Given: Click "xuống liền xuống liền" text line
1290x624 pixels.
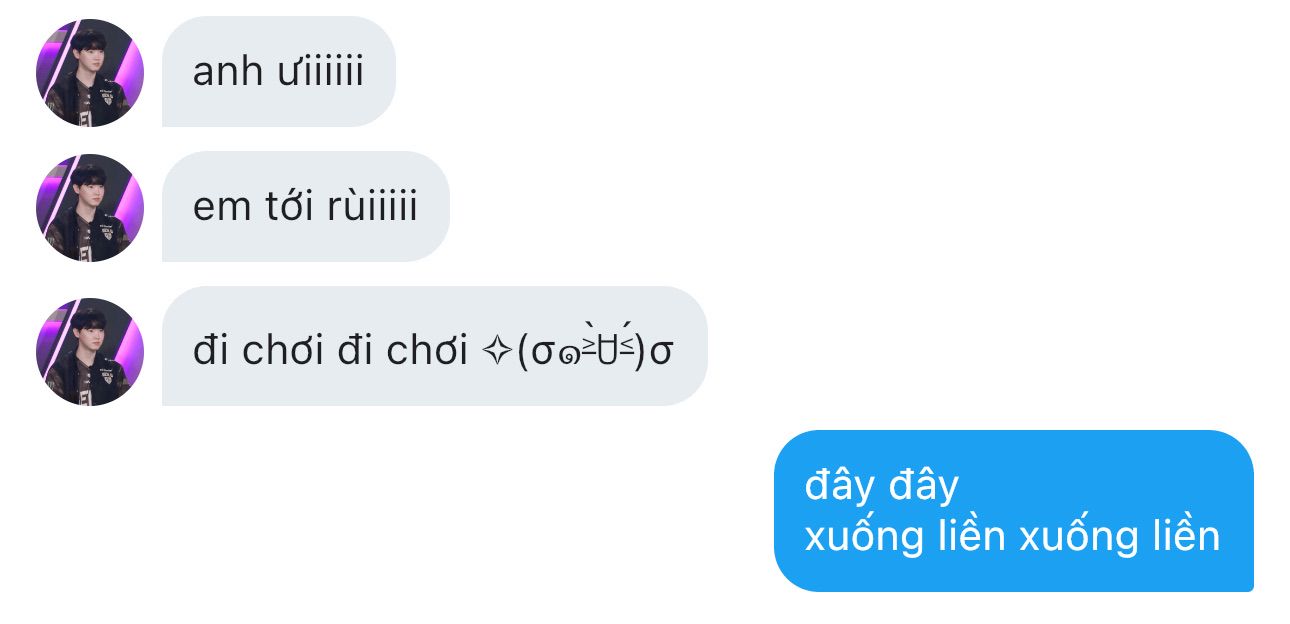Looking at the screenshot, I should click(1012, 537).
